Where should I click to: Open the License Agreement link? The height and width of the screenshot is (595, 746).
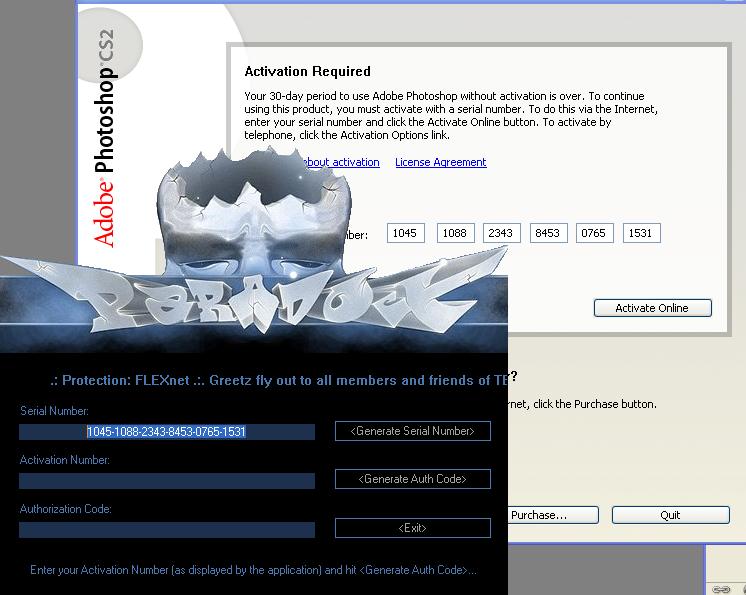[x=440, y=162]
